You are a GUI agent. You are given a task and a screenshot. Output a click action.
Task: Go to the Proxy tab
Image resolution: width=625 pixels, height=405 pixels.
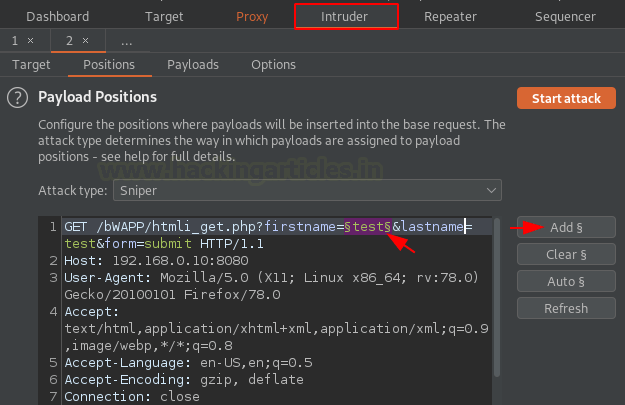click(252, 16)
